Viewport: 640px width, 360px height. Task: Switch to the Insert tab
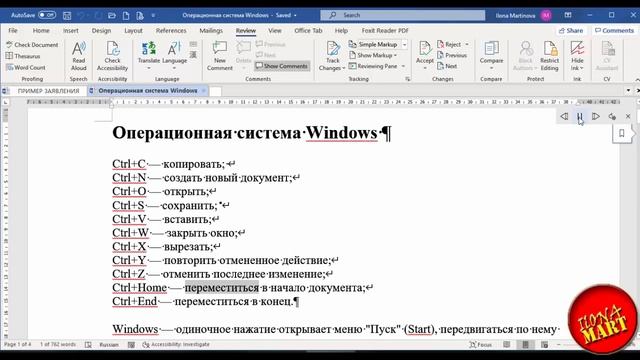click(71, 31)
